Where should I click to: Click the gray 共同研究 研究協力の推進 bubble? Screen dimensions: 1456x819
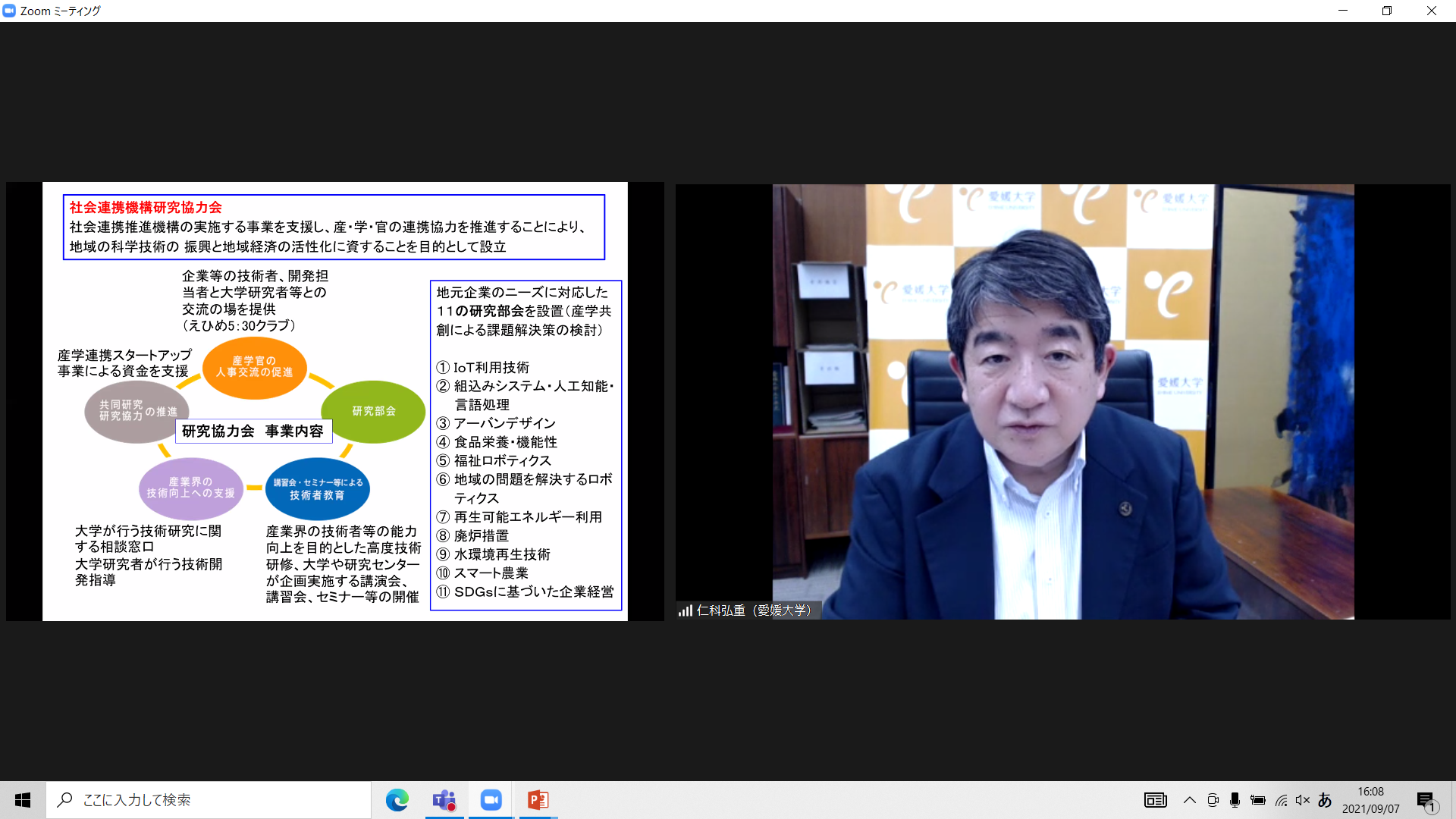pos(137,411)
